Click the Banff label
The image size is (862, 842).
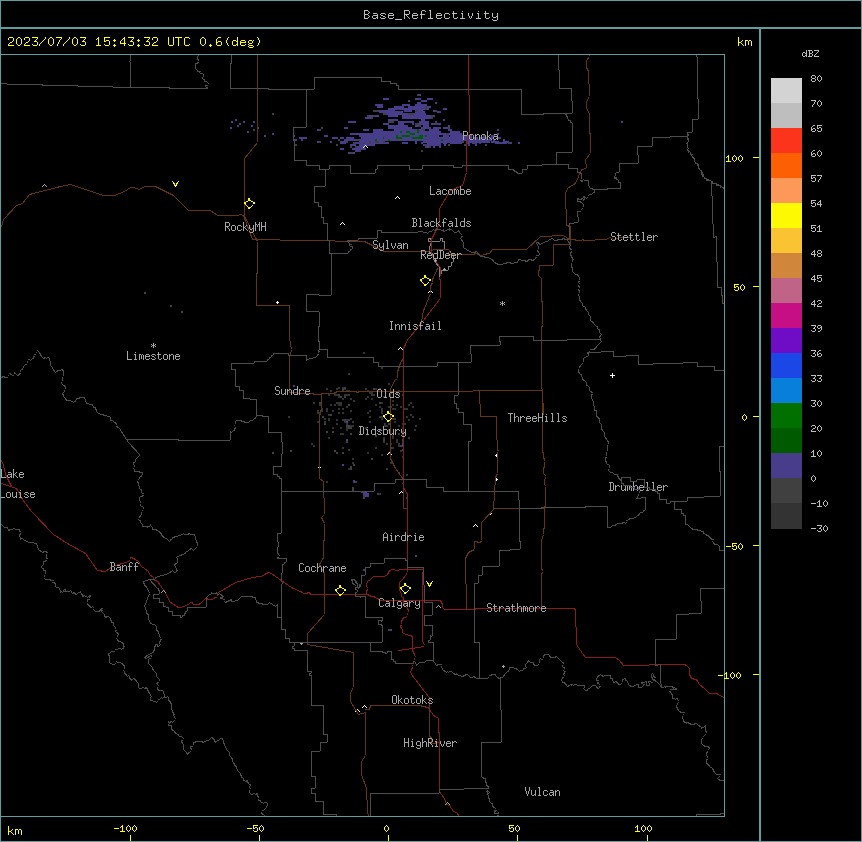pyautogui.click(x=124, y=567)
